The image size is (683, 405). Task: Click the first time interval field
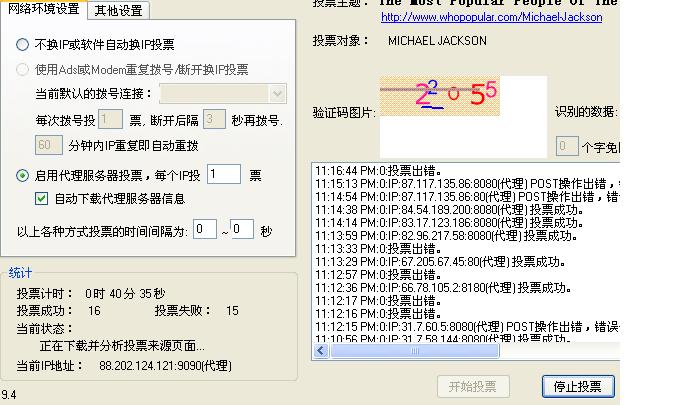pos(205,230)
